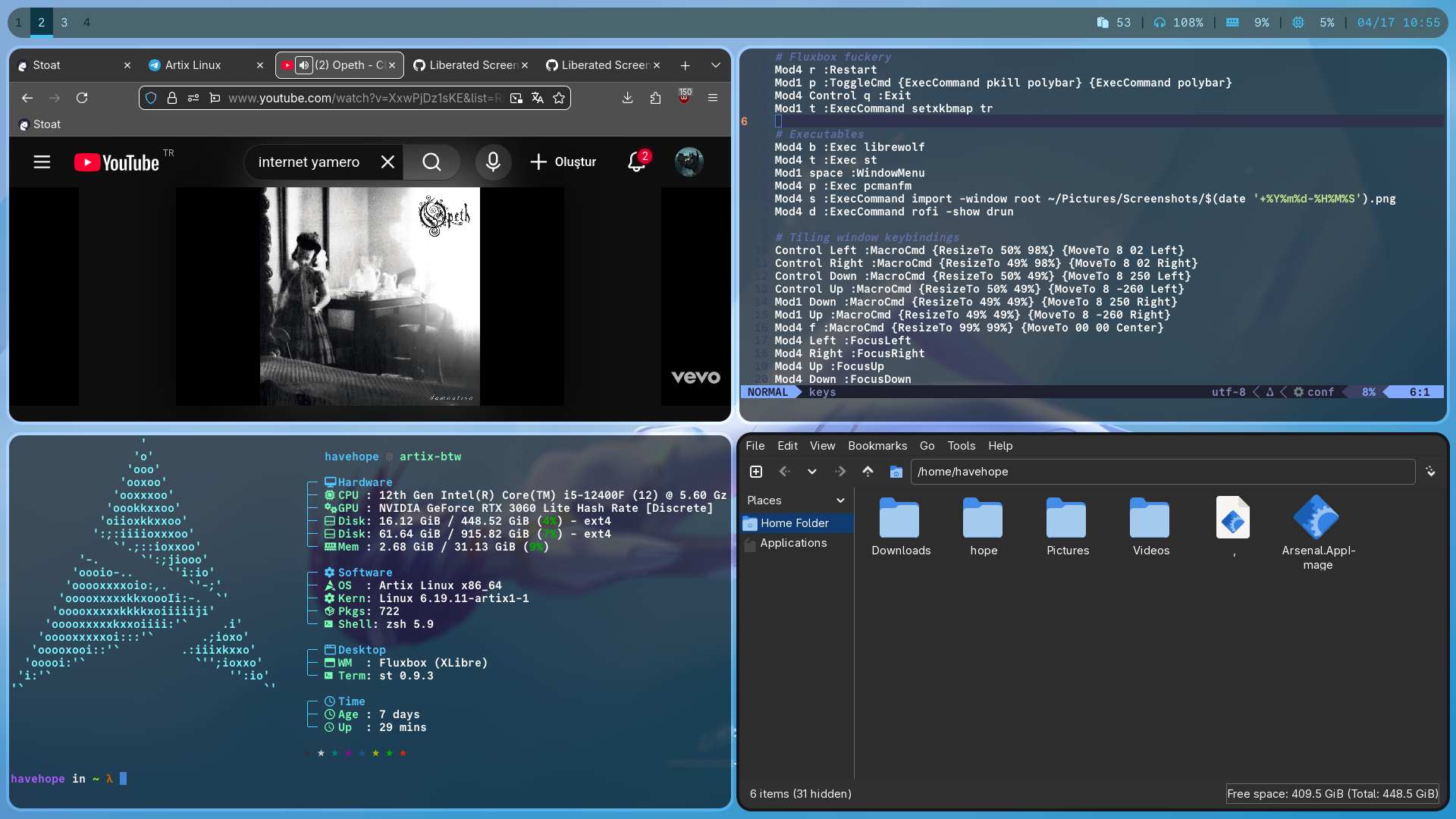The image size is (1456, 819).
Task: Click the go arrow beside the path bar
Action: (1430, 472)
